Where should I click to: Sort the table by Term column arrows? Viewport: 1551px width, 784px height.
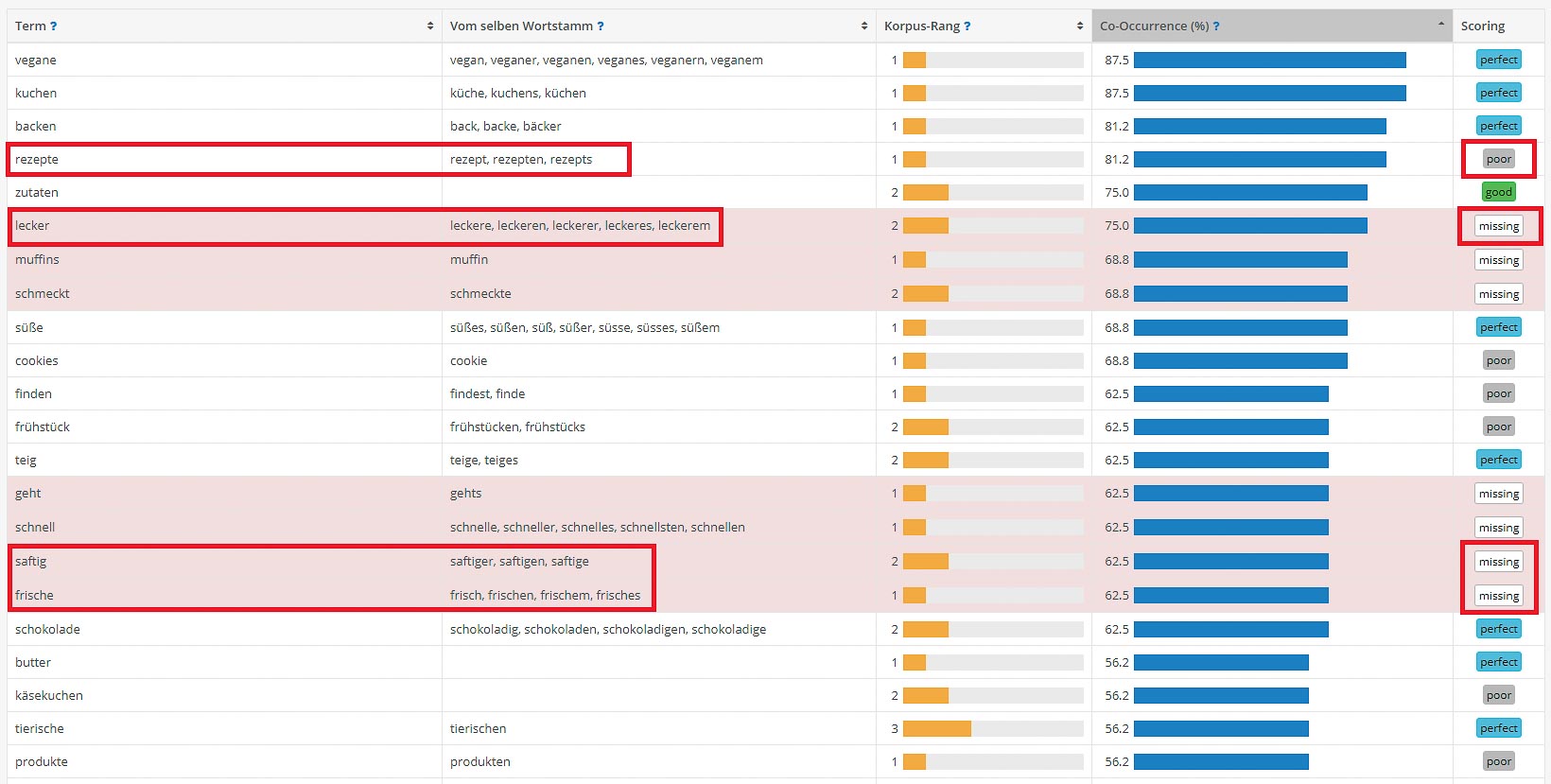pos(430,26)
